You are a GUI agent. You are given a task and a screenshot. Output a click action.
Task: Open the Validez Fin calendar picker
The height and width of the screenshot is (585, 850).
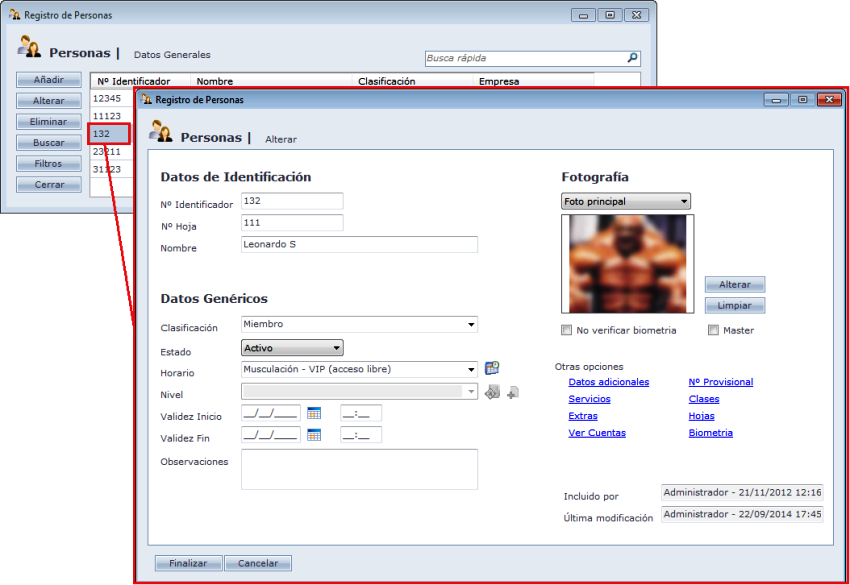[x=314, y=435]
